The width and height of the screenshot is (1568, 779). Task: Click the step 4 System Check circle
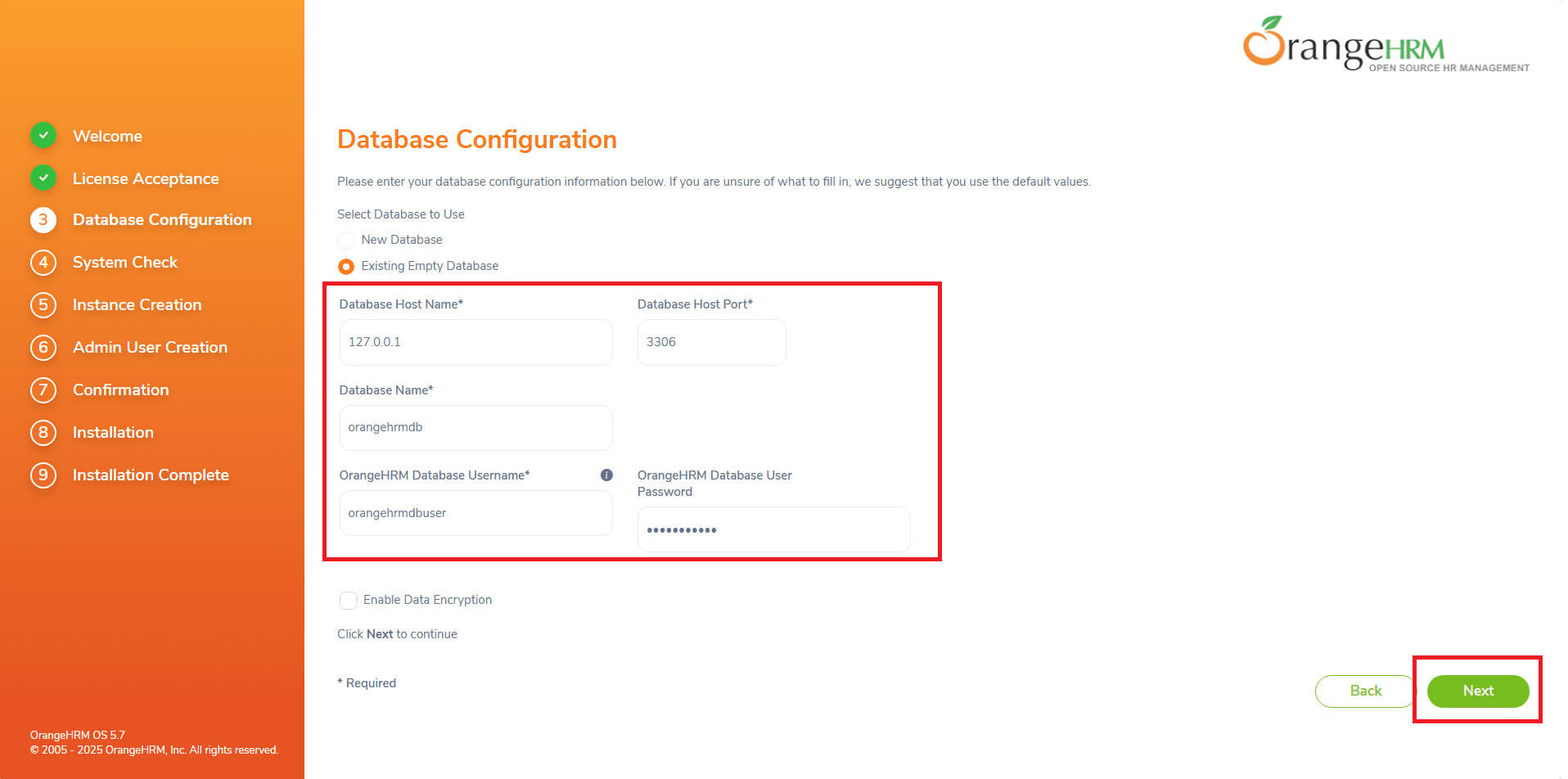(x=43, y=263)
